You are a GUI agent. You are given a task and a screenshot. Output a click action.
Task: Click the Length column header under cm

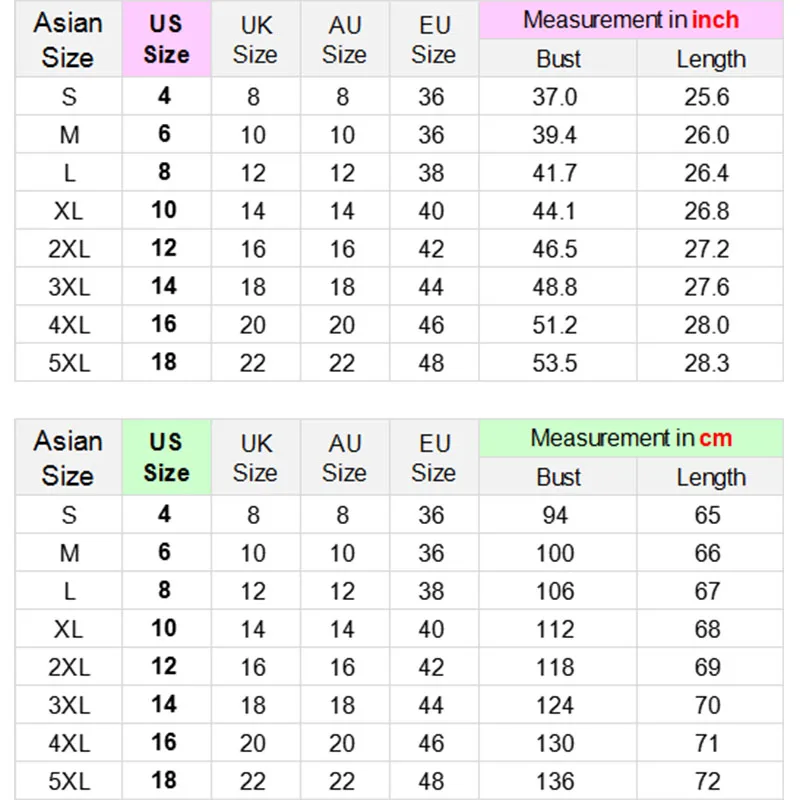pyautogui.click(x=711, y=477)
